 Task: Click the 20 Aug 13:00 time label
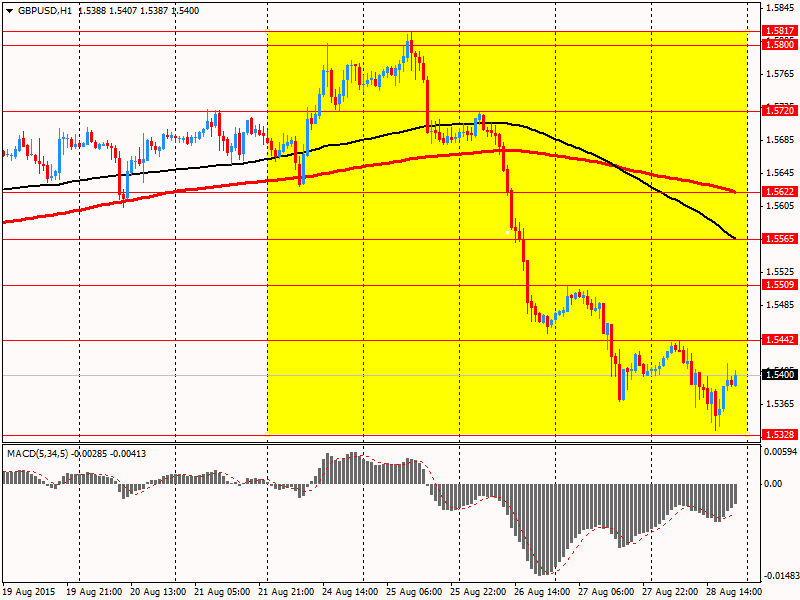pyautogui.click(x=159, y=592)
